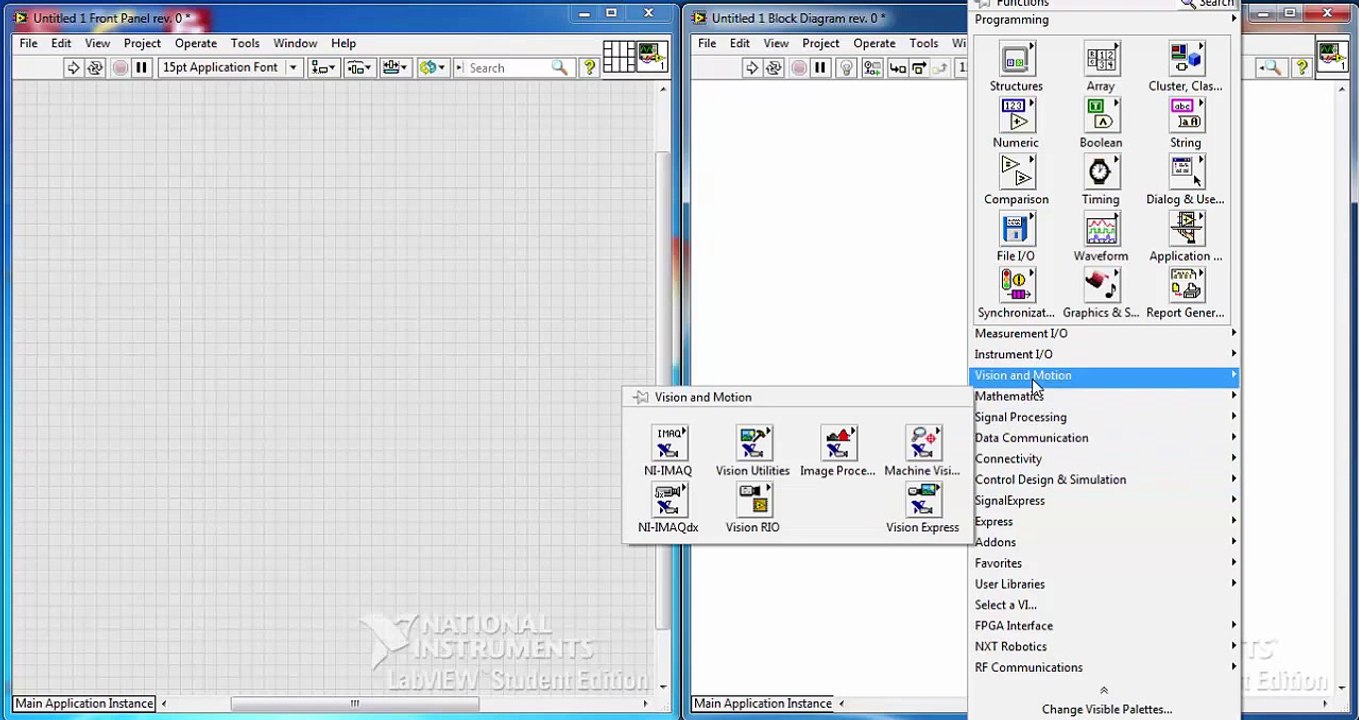Open the Graphics & Sound palette

[1101, 287]
